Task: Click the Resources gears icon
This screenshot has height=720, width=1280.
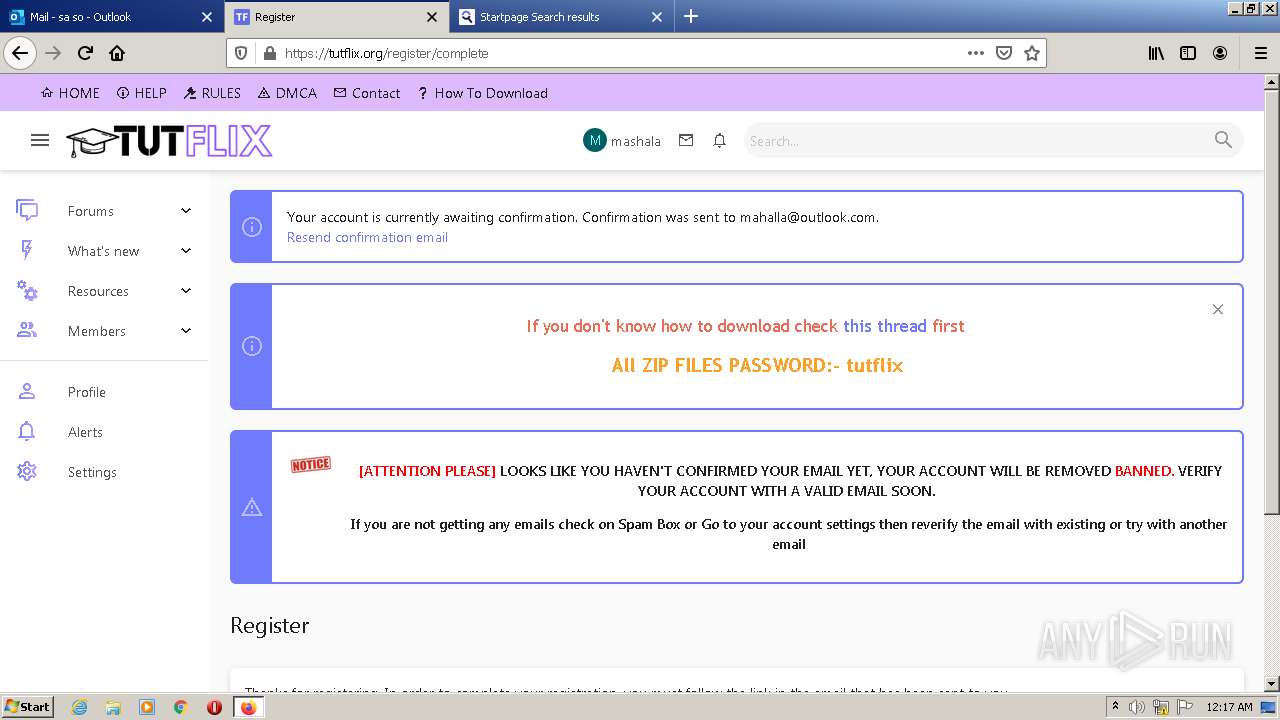Action: pos(27,290)
